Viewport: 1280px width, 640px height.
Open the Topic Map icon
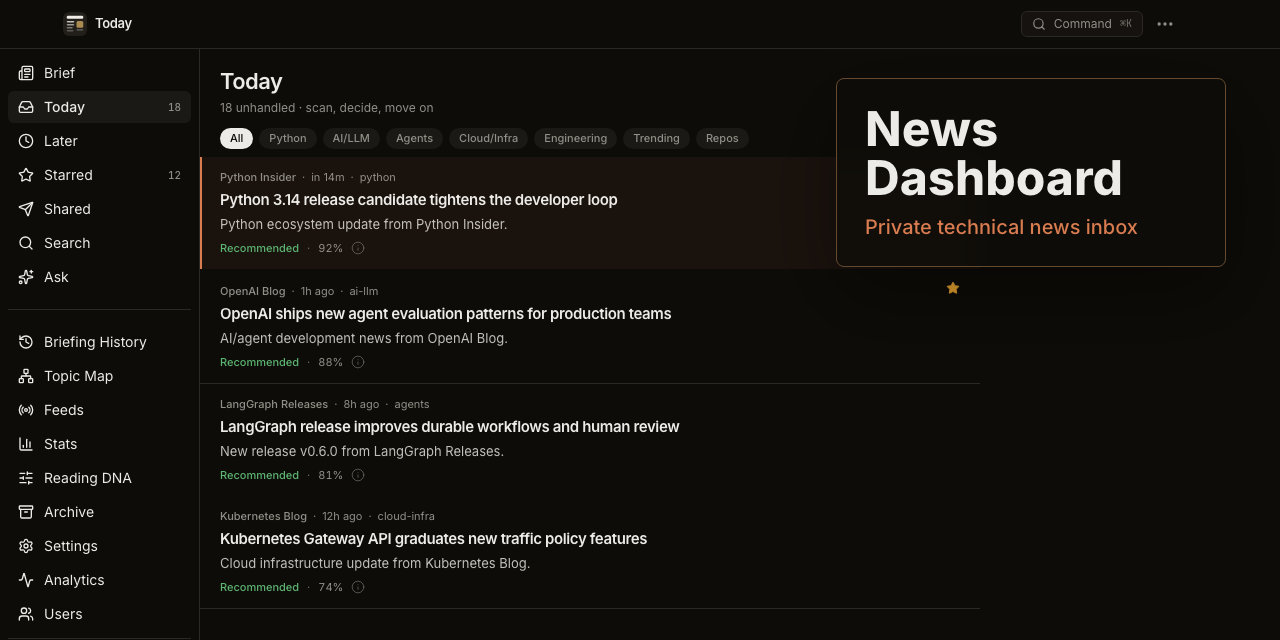pos(26,376)
